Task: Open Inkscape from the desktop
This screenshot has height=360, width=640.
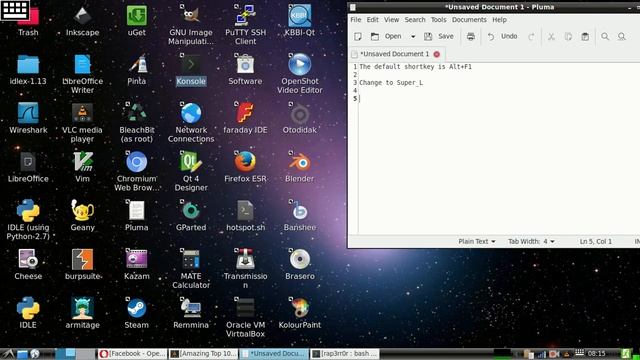Action: tap(82, 20)
